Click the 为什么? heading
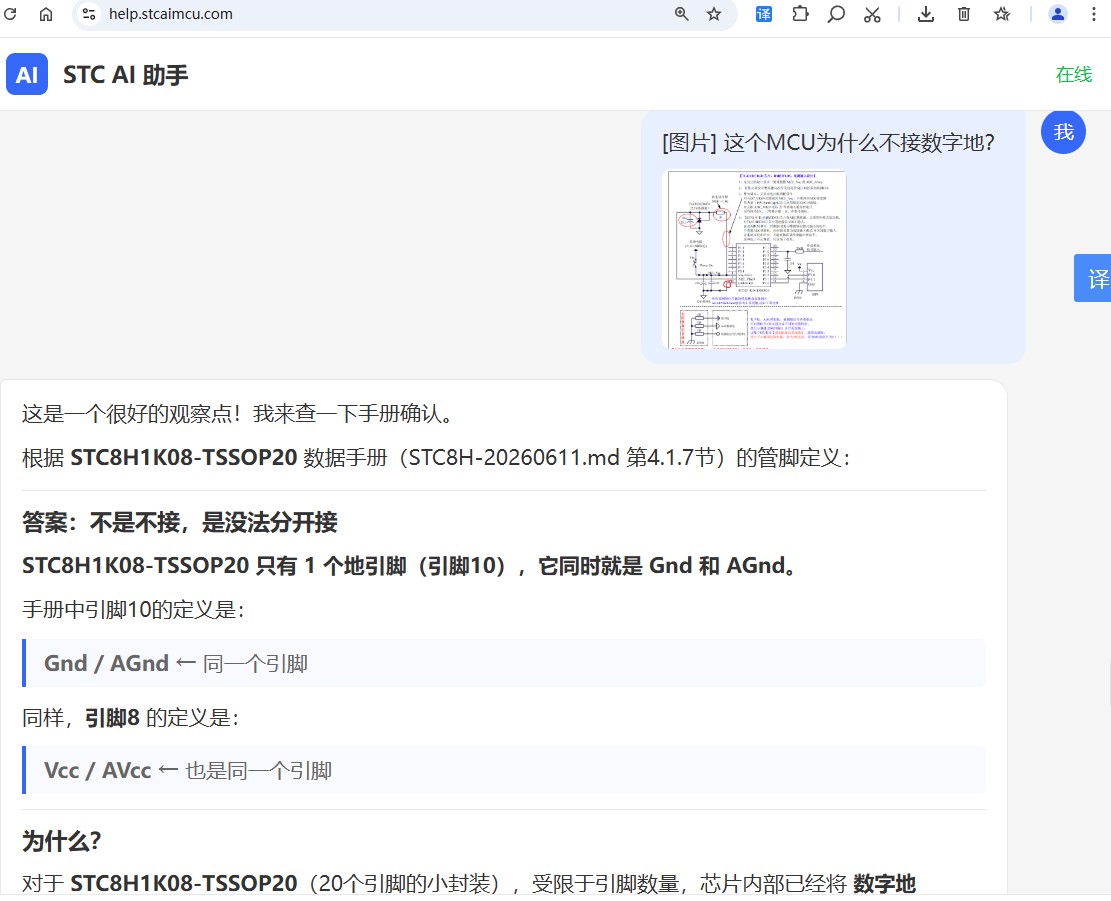1111x901 pixels. coord(62,842)
